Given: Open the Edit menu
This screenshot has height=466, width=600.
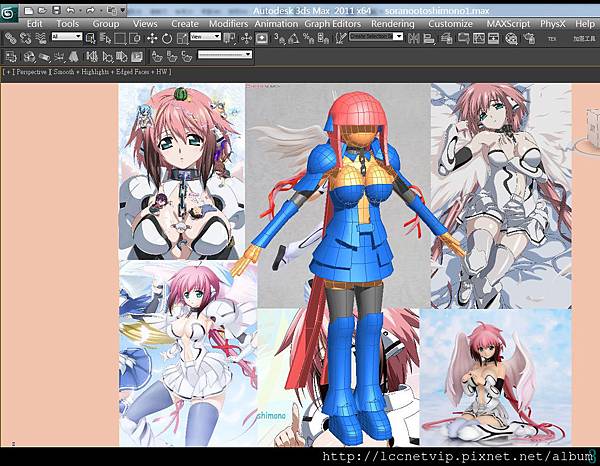Looking at the screenshot, I should pyautogui.click(x=34, y=24).
